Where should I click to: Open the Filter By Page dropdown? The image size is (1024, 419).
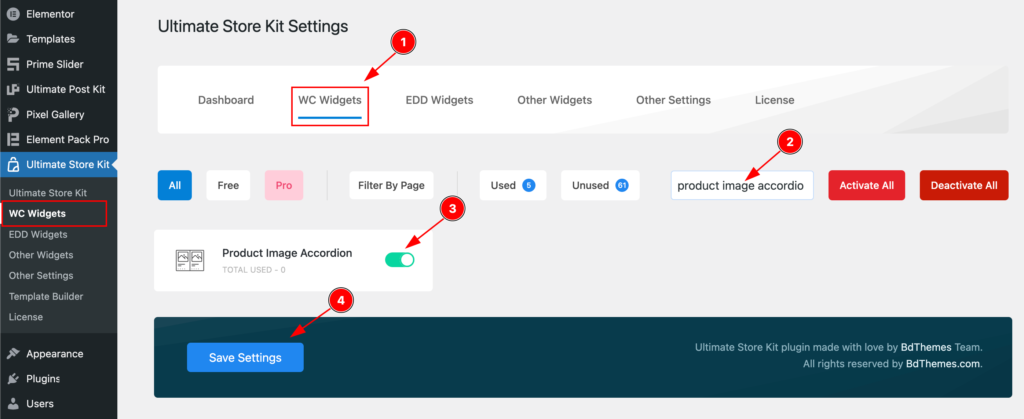[x=392, y=185]
